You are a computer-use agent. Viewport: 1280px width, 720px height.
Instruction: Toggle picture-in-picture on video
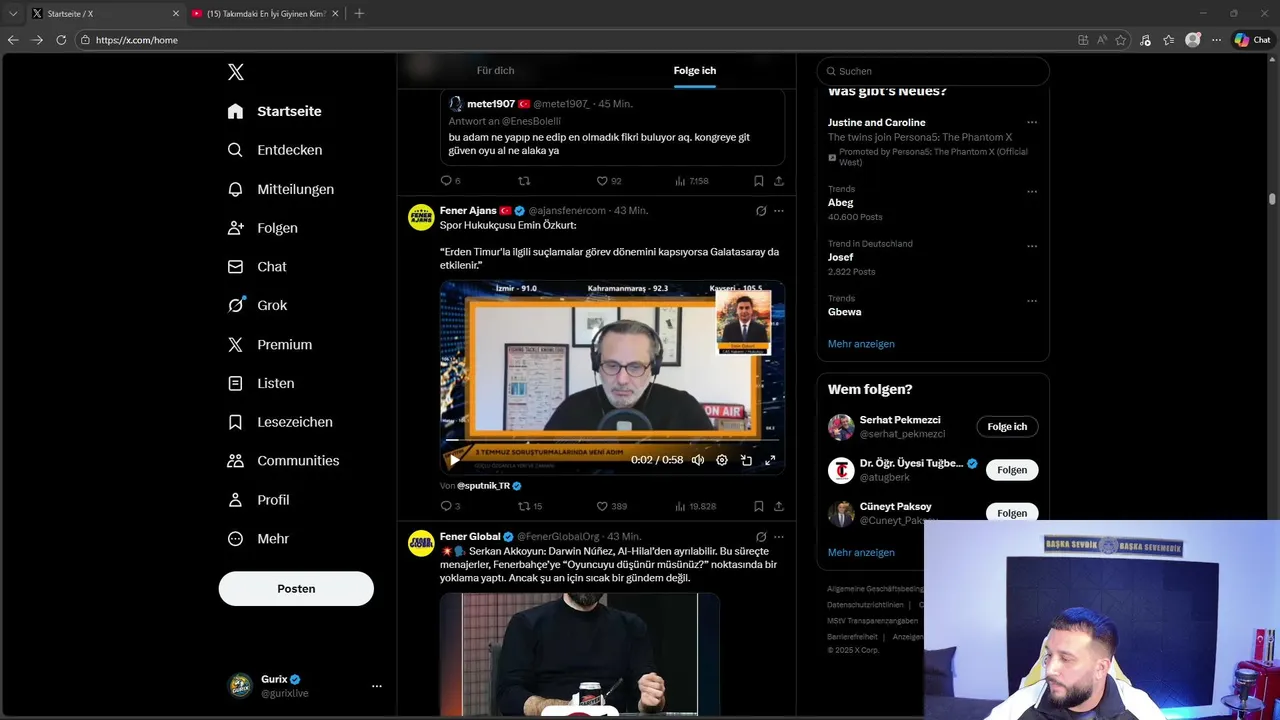[746, 460]
